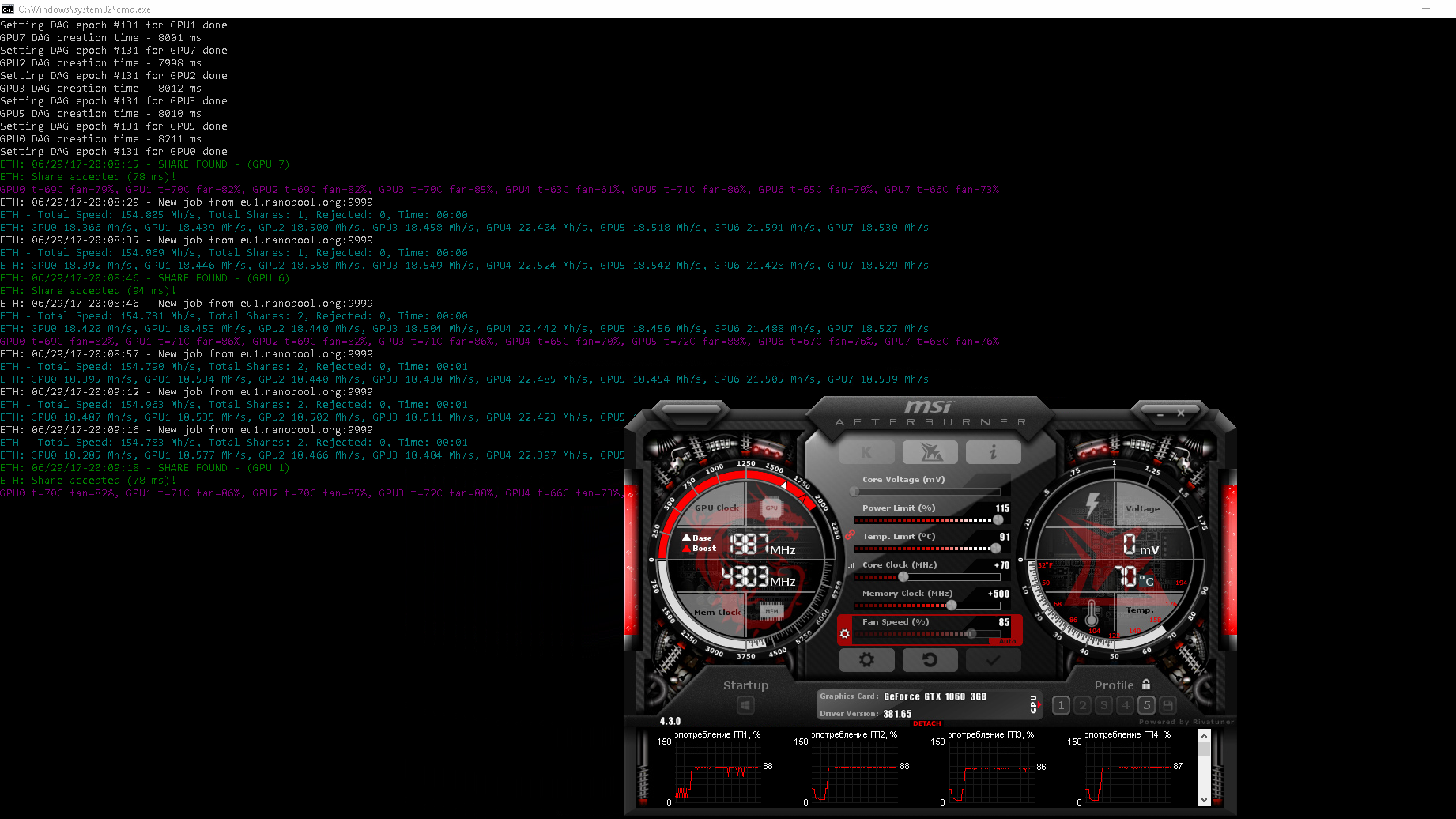Click 'Total Speed: 154.805 Mh/s' line in cmd
The width and height of the screenshot is (1456, 819).
pos(234,215)
